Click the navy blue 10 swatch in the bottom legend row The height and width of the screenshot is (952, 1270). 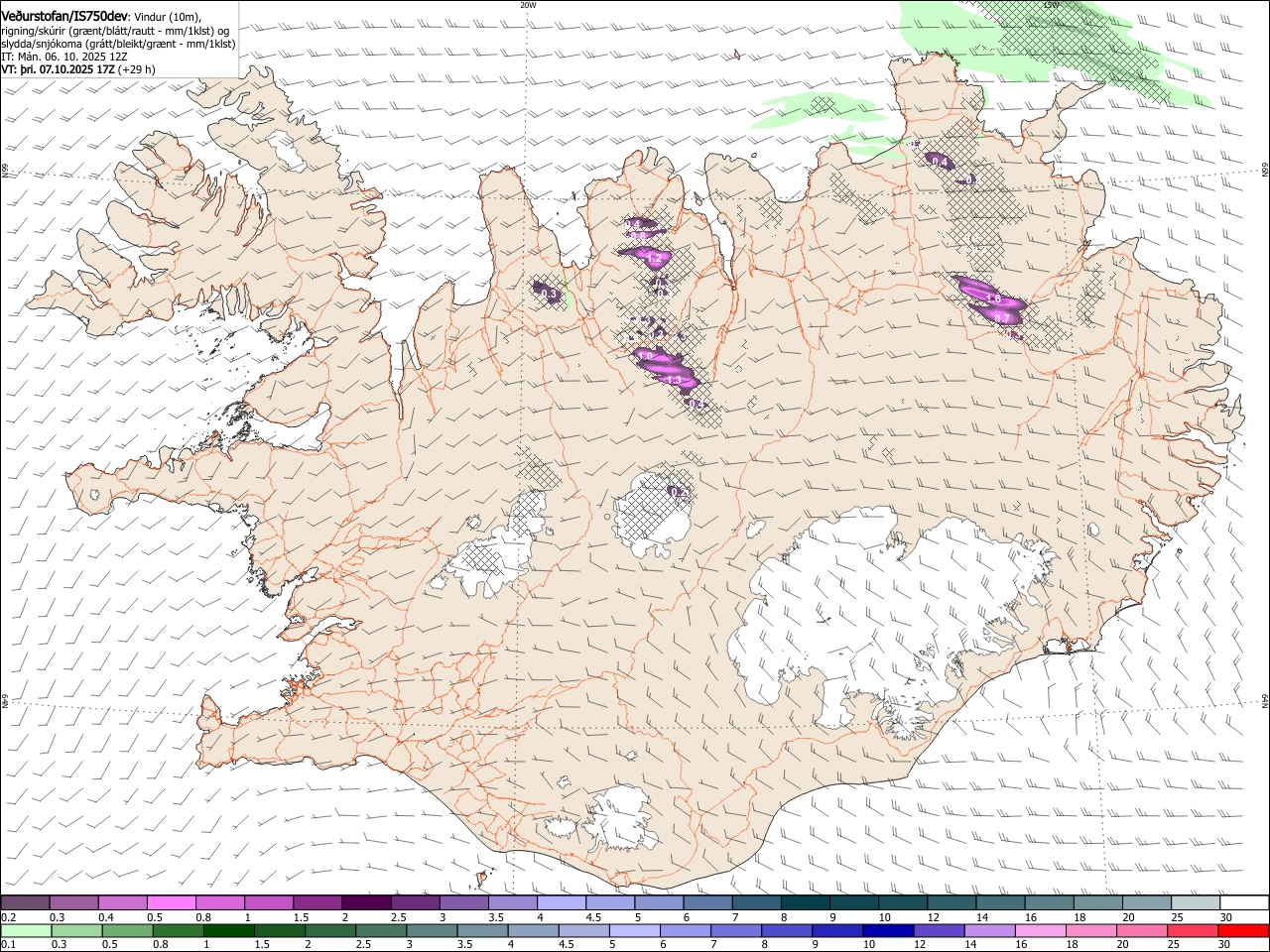[888, 932]
